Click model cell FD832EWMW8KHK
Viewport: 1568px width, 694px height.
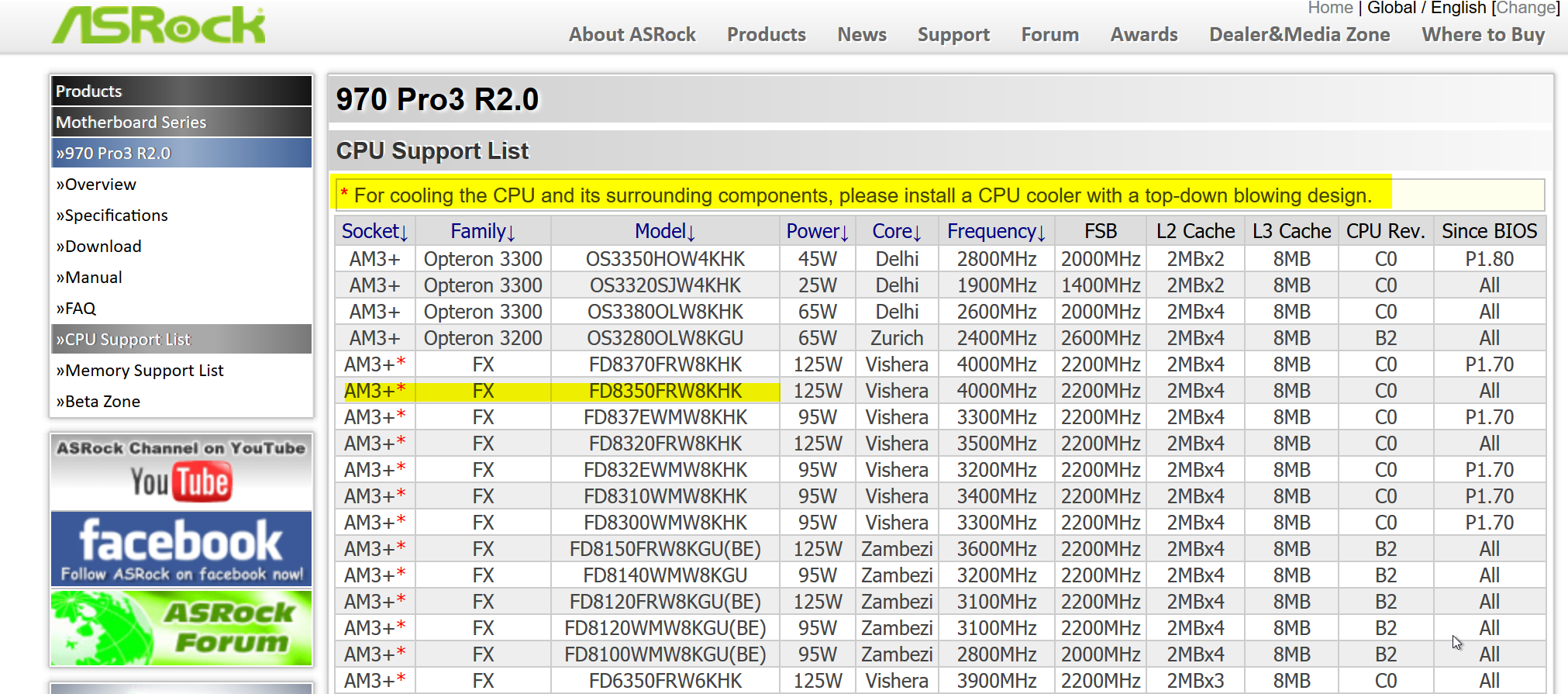665,470
